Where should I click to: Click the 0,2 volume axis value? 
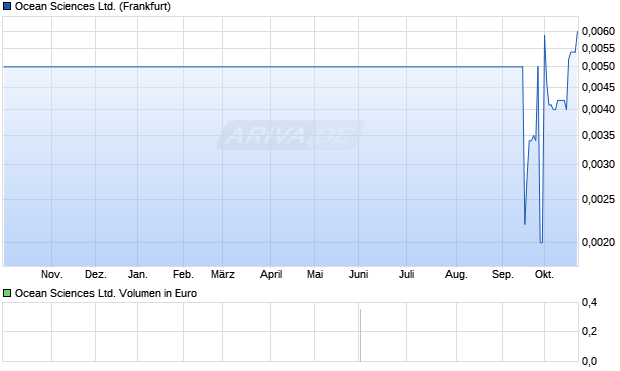[x=589, y=331]
